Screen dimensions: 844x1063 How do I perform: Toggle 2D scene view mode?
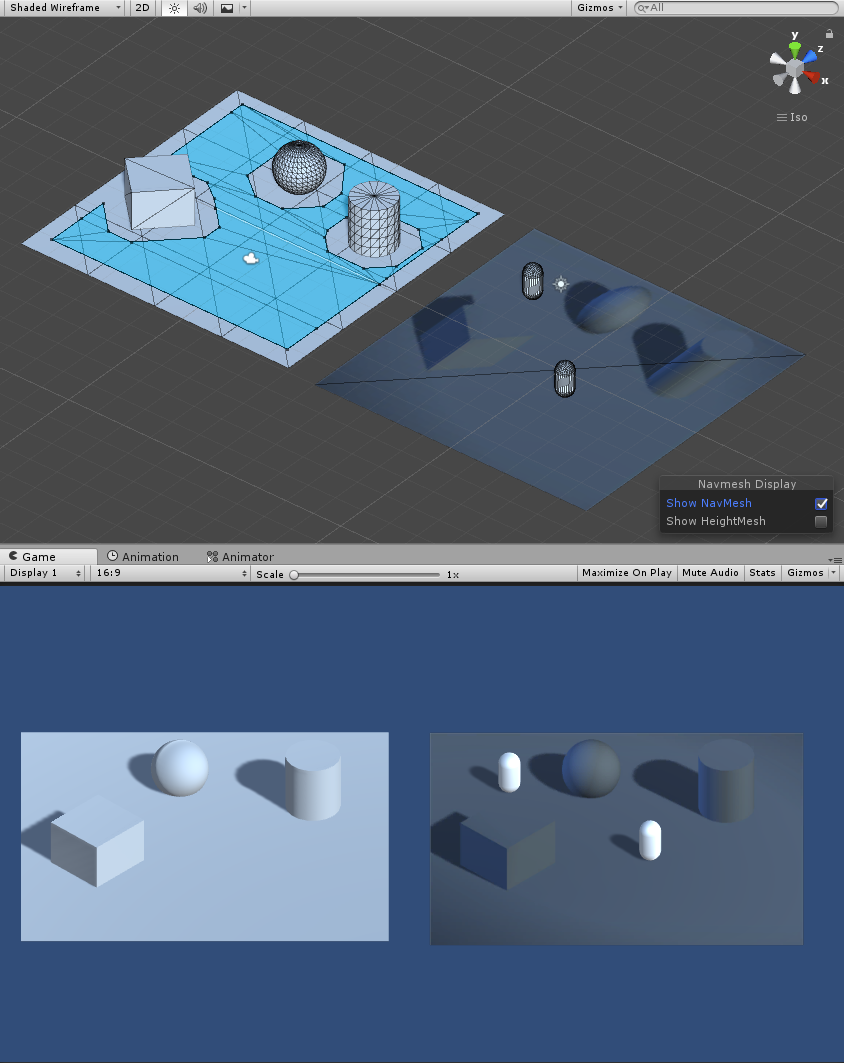click(x=142, y=7)
